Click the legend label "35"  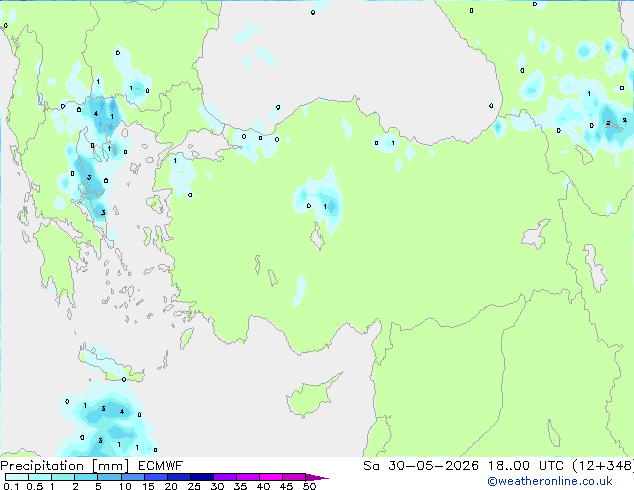240,486
